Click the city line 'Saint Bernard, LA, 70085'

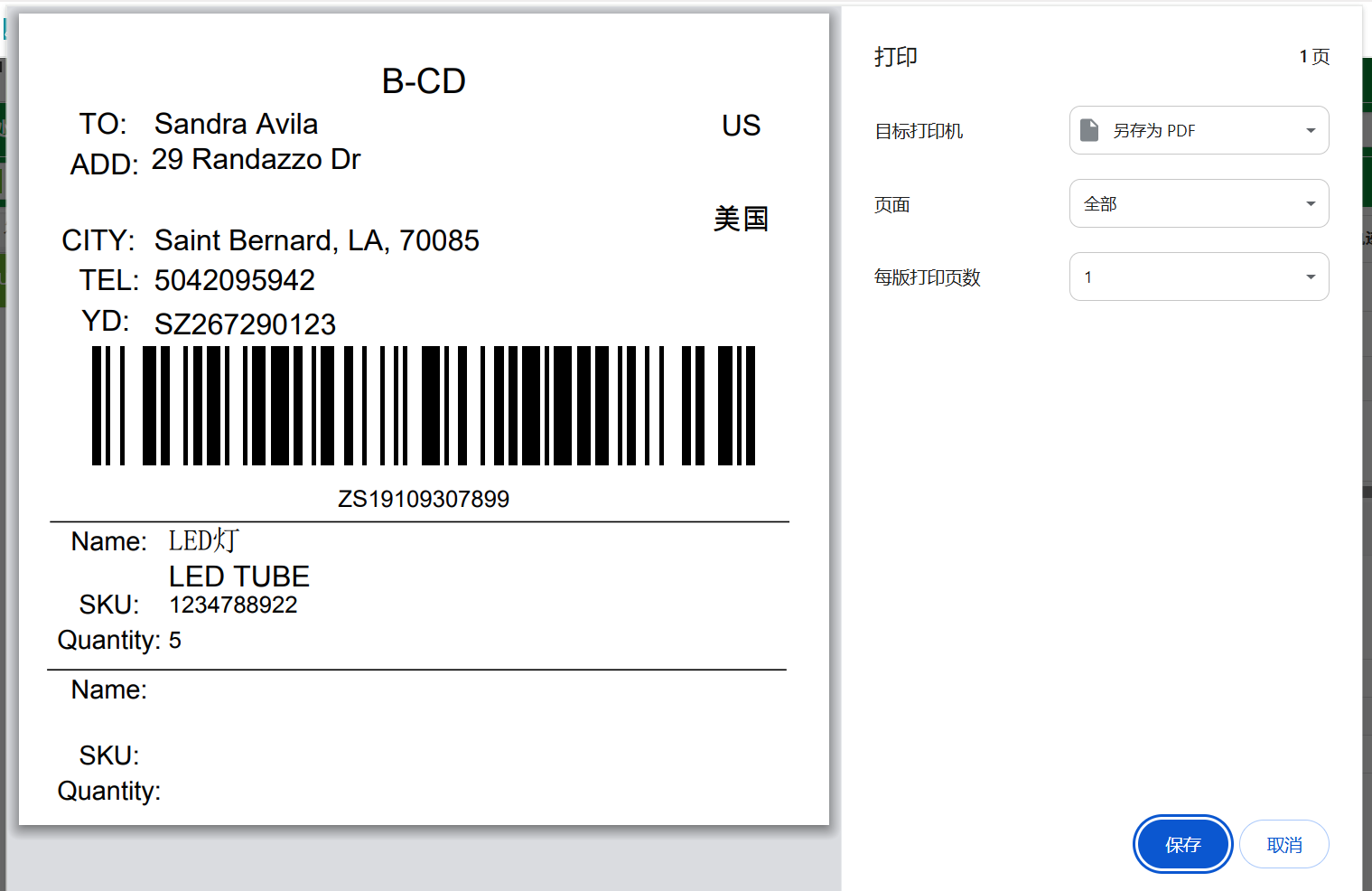click(x=317, y=240)
